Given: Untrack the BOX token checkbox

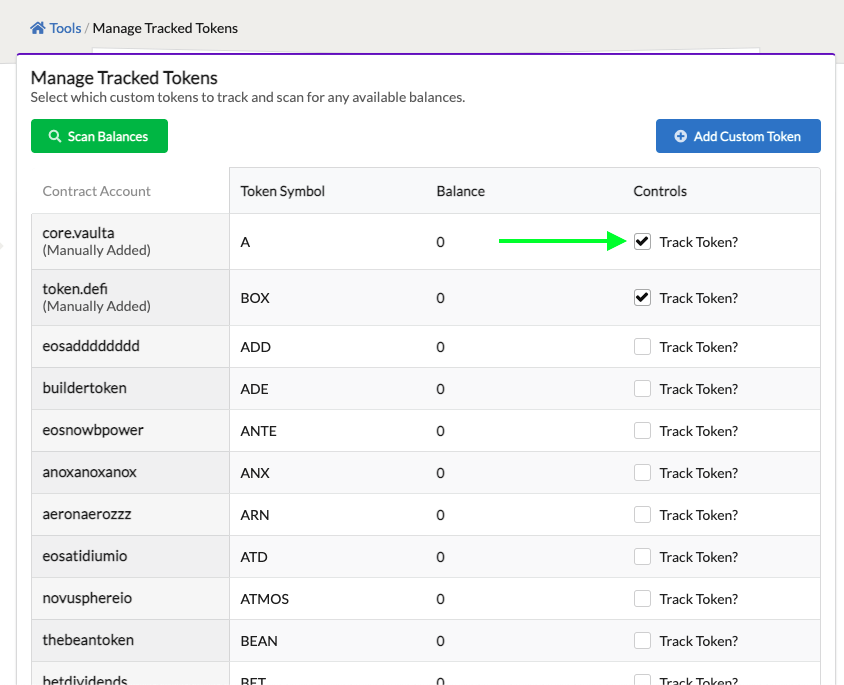Looking at the screenshot, I should (642, 298).
